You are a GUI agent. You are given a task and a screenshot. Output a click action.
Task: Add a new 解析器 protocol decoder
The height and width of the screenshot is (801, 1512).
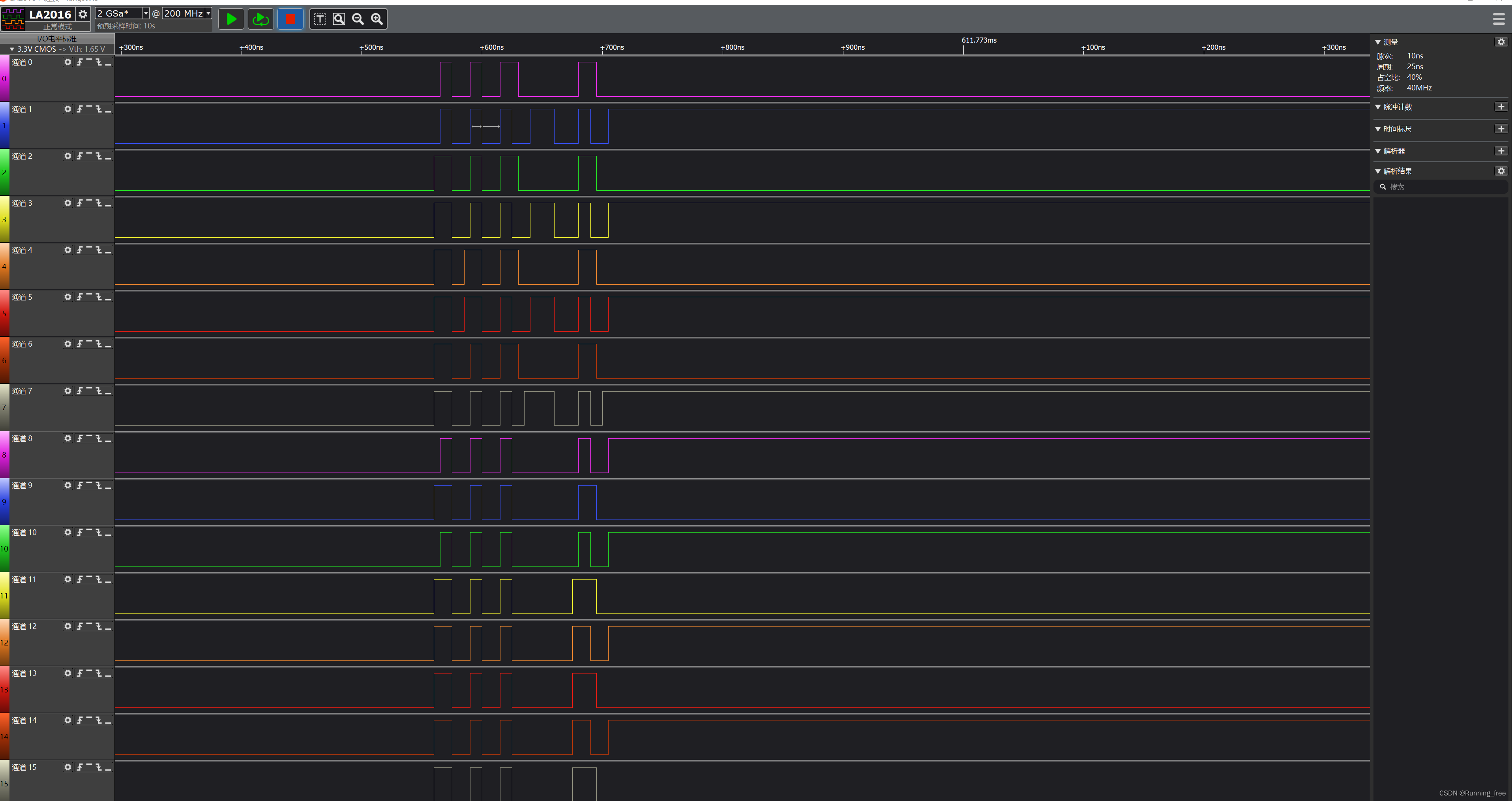[1501, 152]
